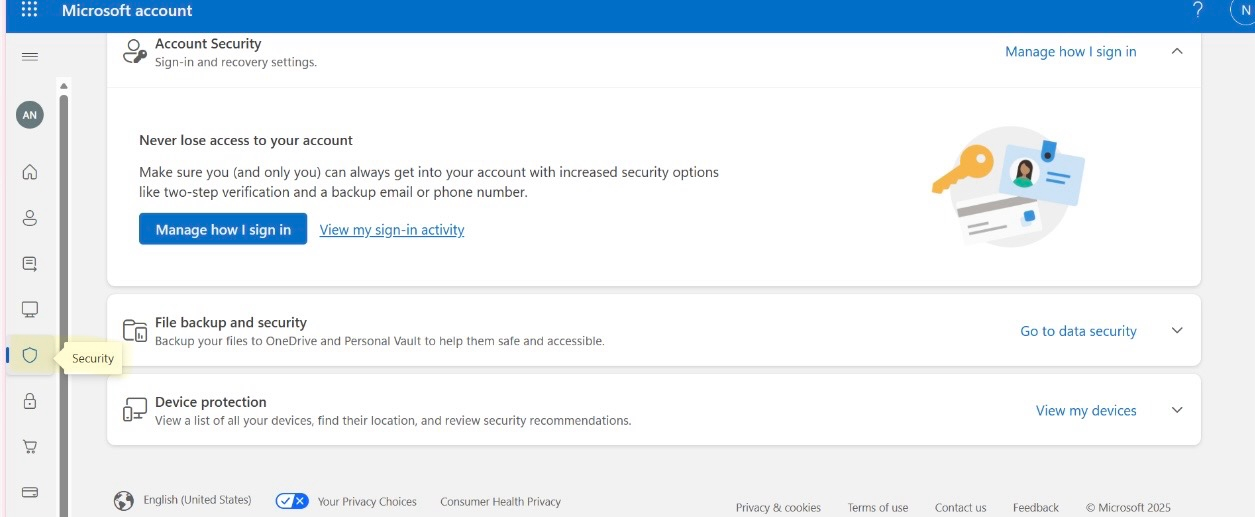
Task: Open the Privacy lock icon in the sidebar
Action: click(x=30, y=401)
